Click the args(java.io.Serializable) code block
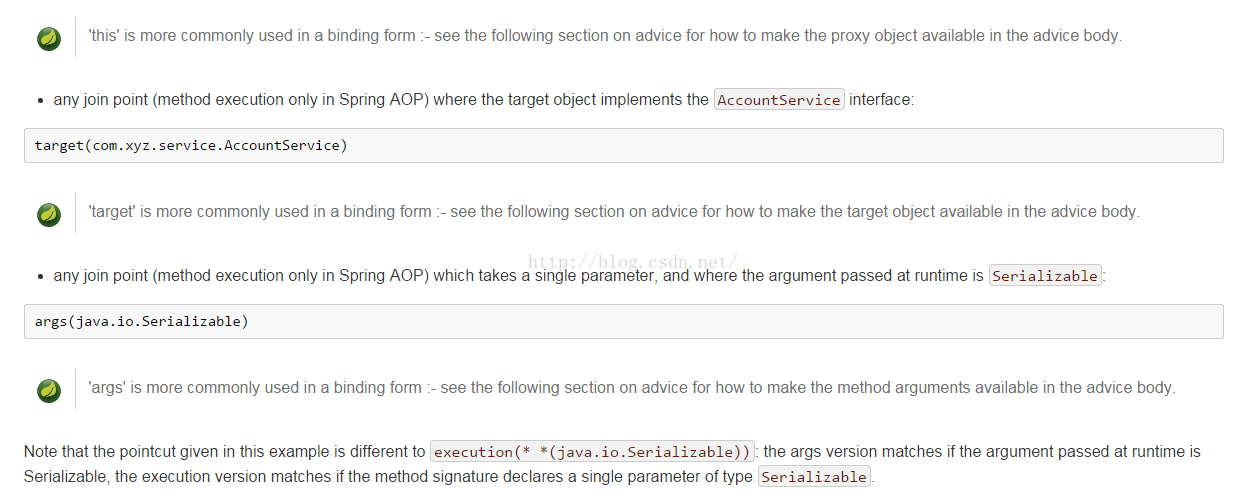This screenshot has width=1246, height=503. (623, 321)
